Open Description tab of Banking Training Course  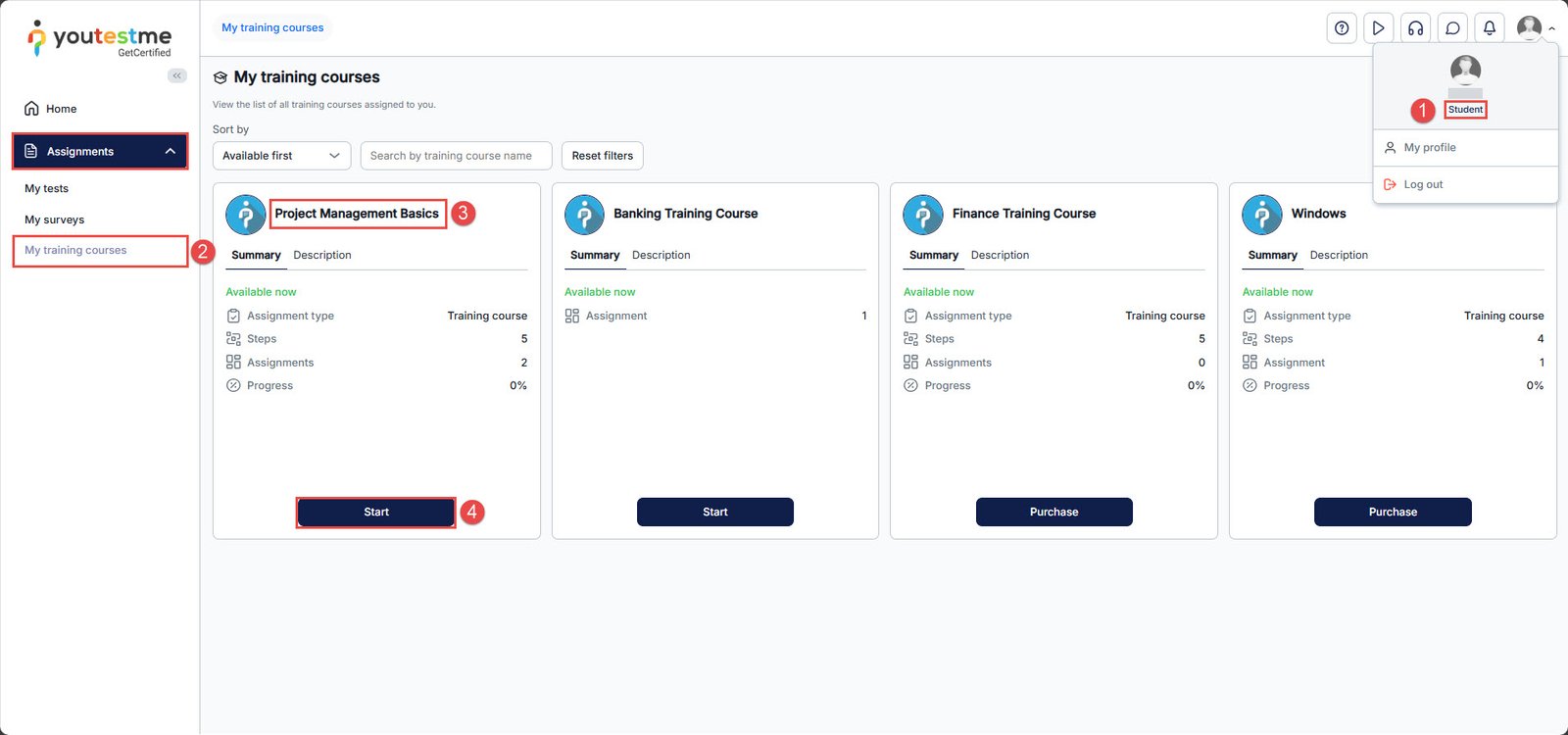[661, 255]
